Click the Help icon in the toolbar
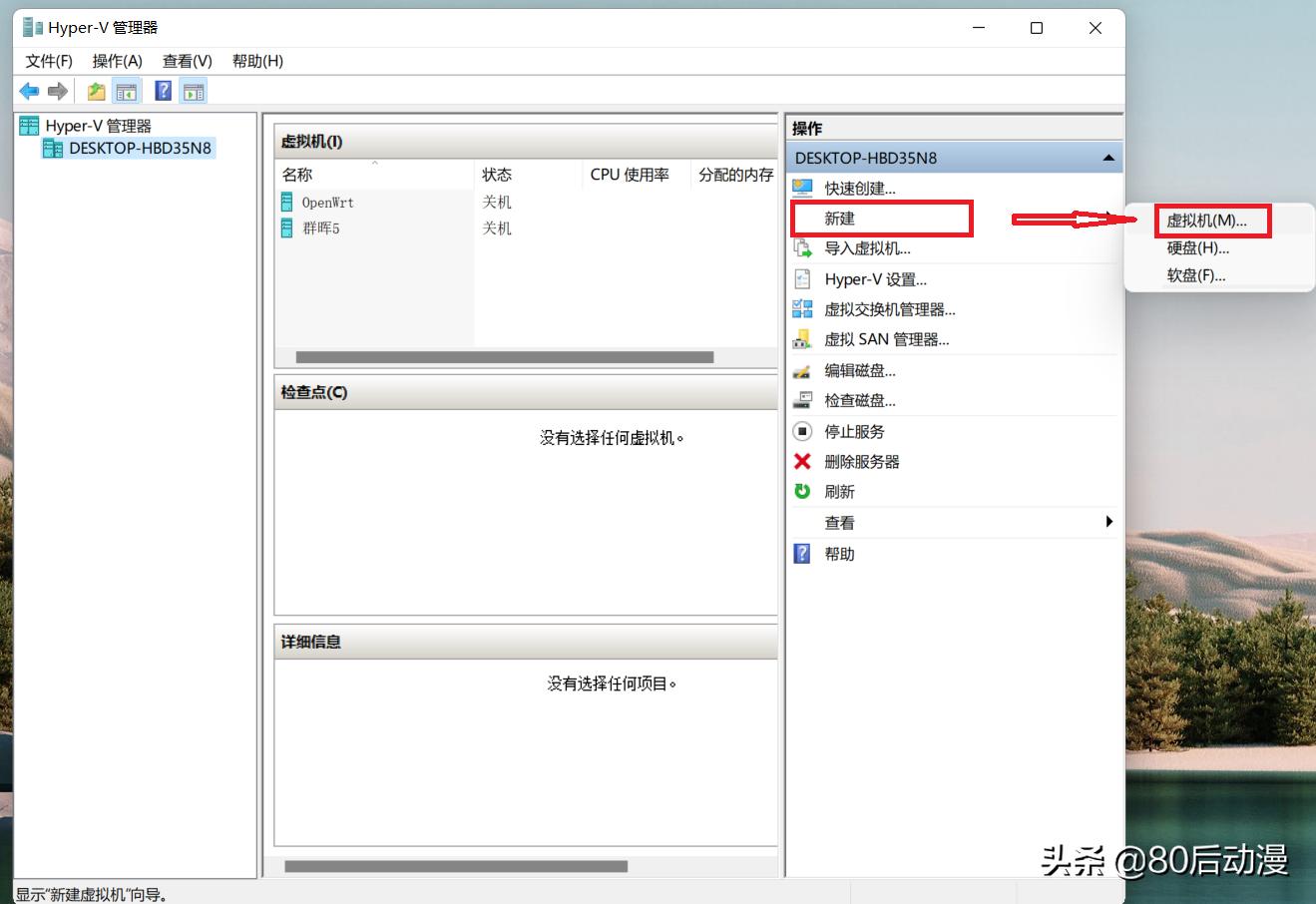The image size is (1316, 904). 162,91
